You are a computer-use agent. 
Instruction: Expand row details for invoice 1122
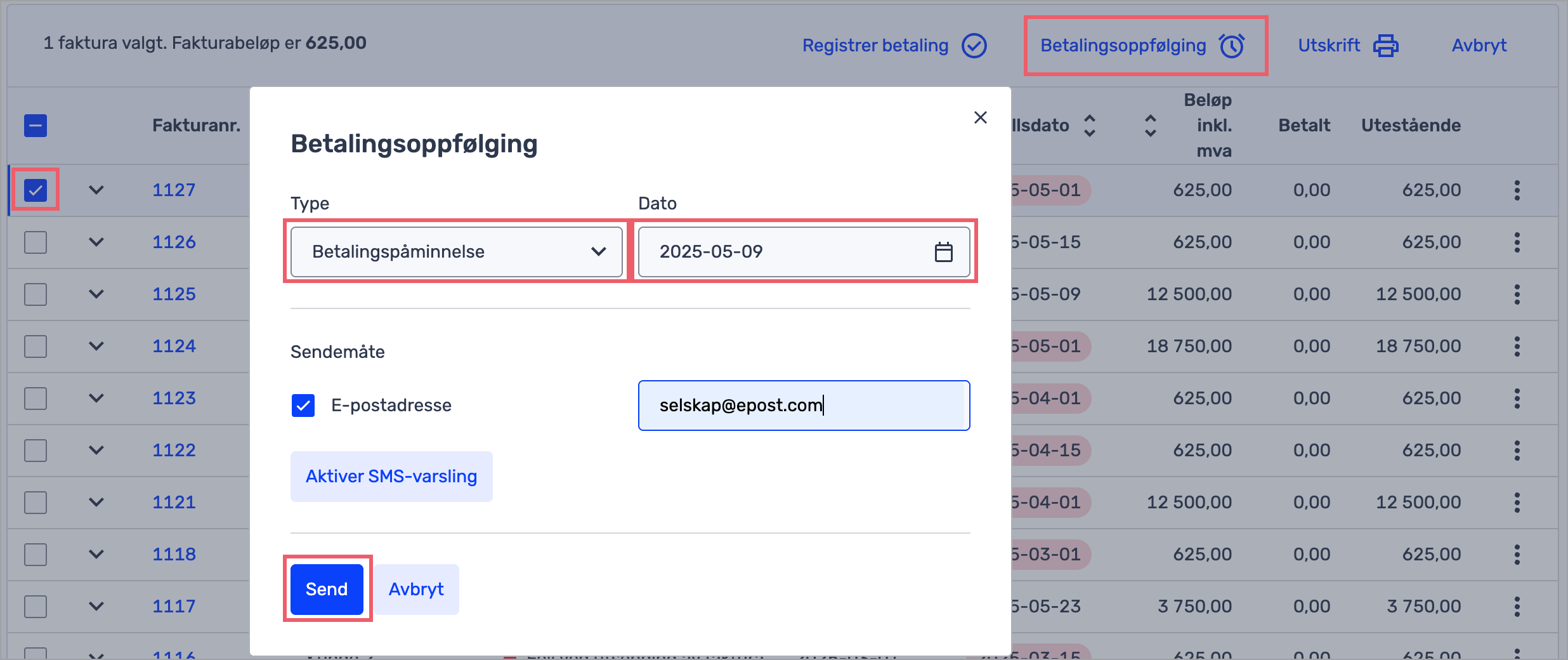96,451
